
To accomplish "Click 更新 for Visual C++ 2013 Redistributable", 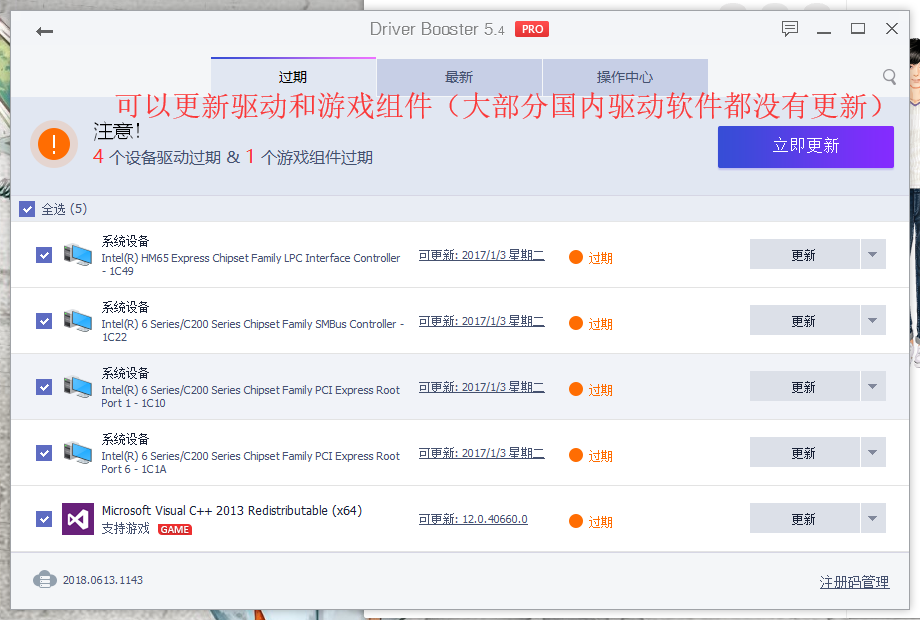I will 804,518.
